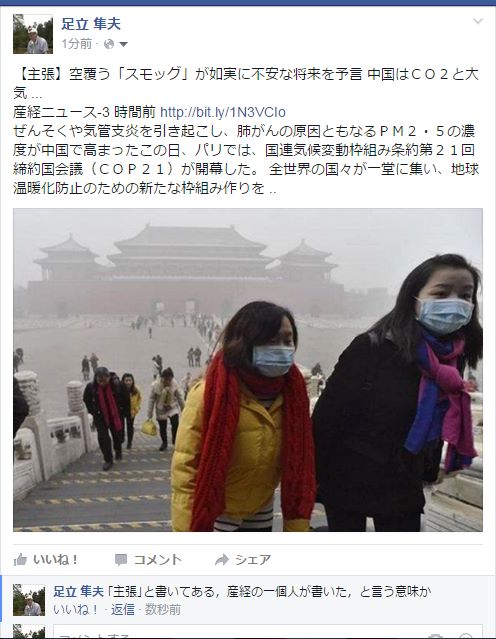The height and width of the screenshot is (639, 496).
Task: Click the comment speech bubble icon
Action: point(121,560)
